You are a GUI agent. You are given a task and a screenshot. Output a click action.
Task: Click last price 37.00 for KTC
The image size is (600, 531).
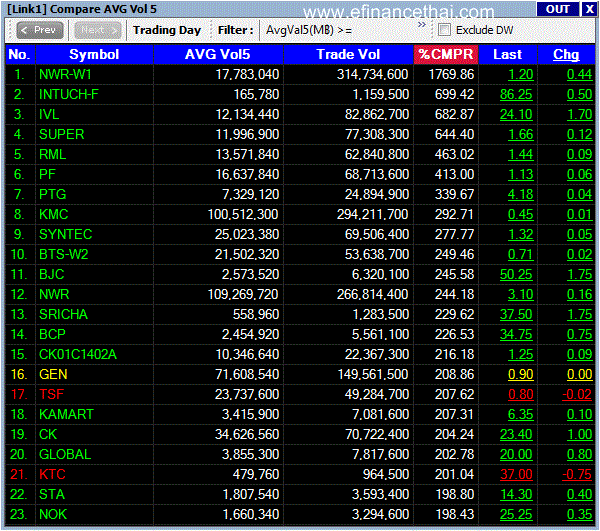(516, 474)
